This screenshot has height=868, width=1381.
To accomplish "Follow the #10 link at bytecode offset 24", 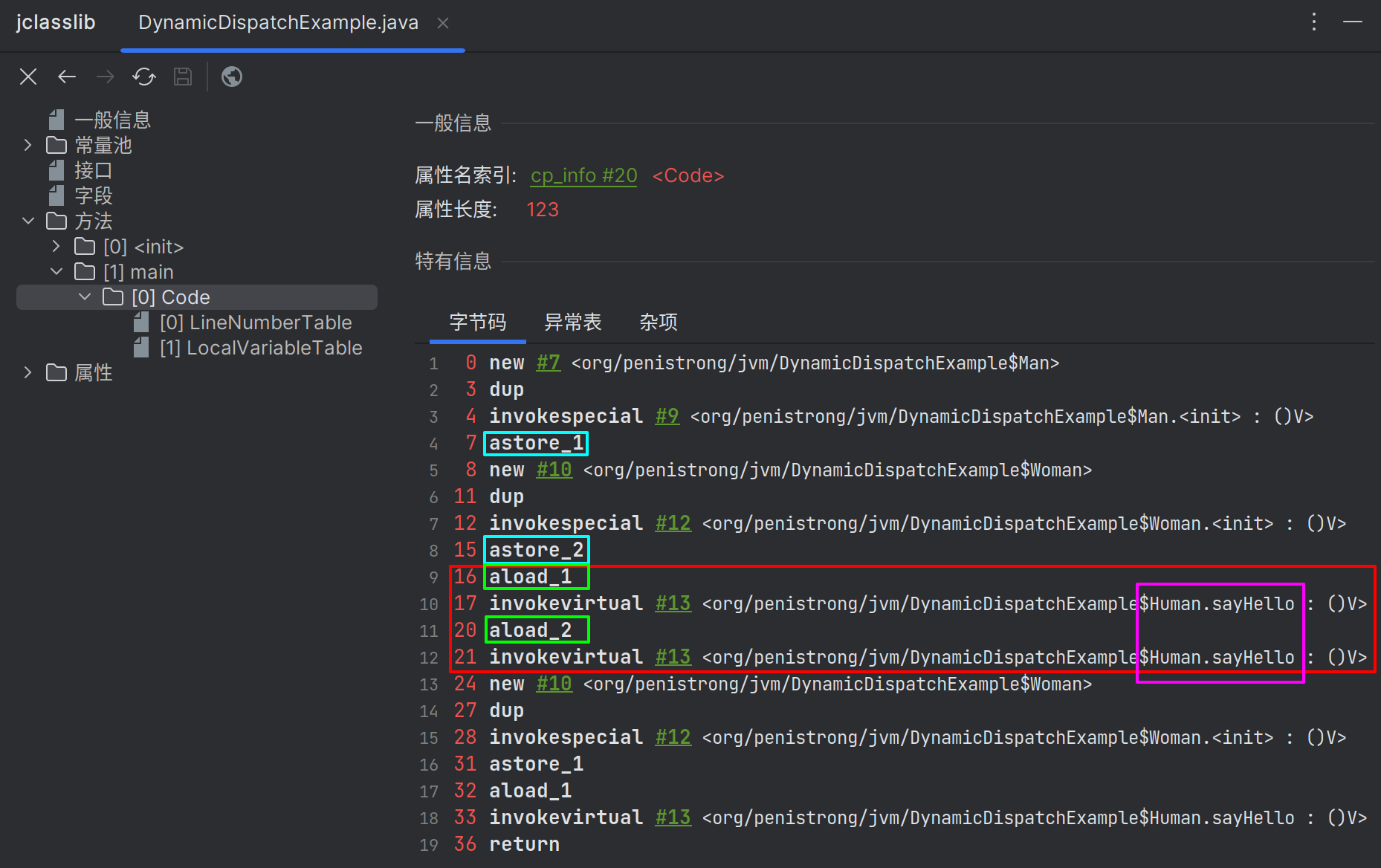I will 554,684.
